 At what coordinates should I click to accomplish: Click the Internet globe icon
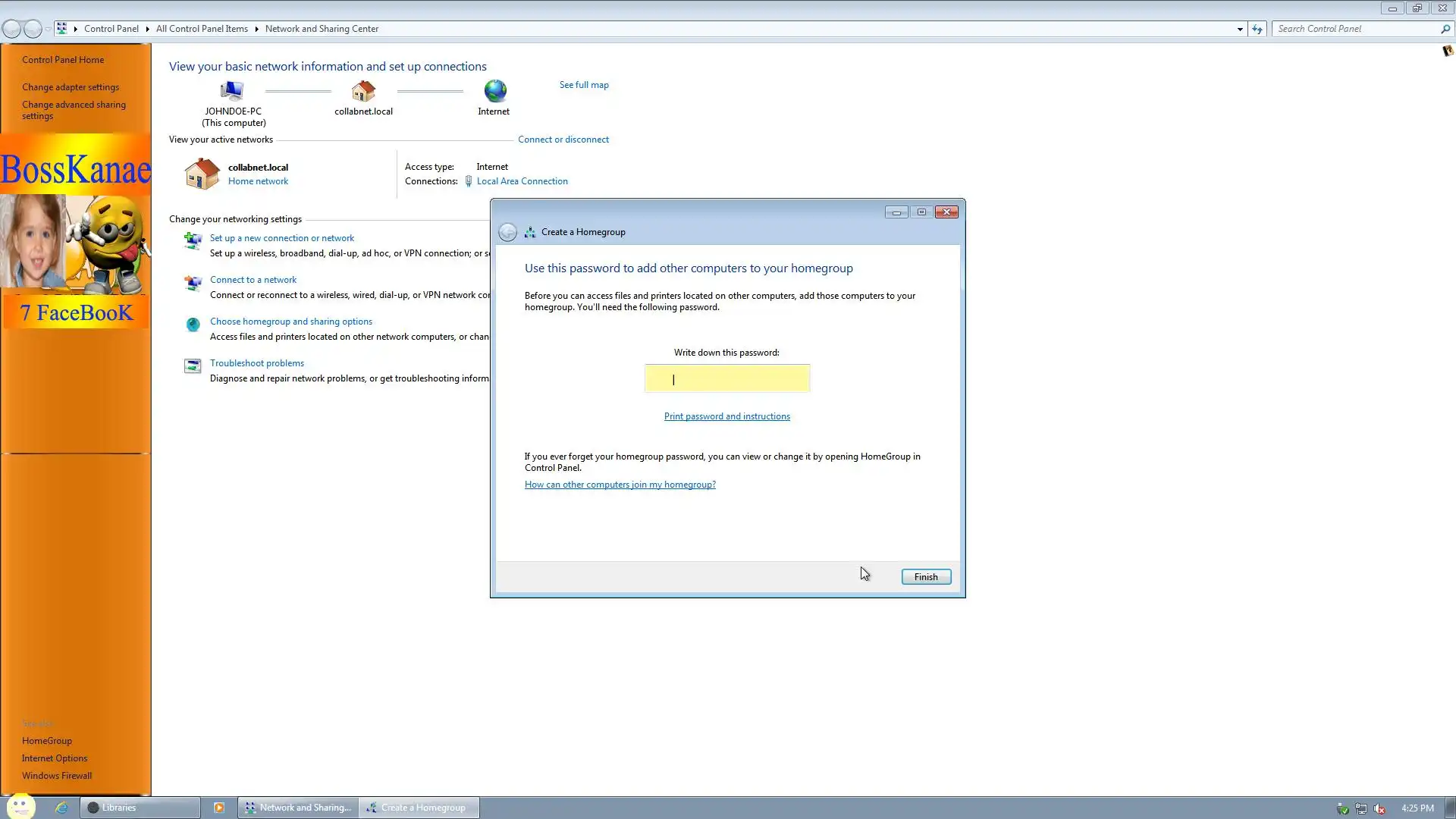[x=494, y=91]
